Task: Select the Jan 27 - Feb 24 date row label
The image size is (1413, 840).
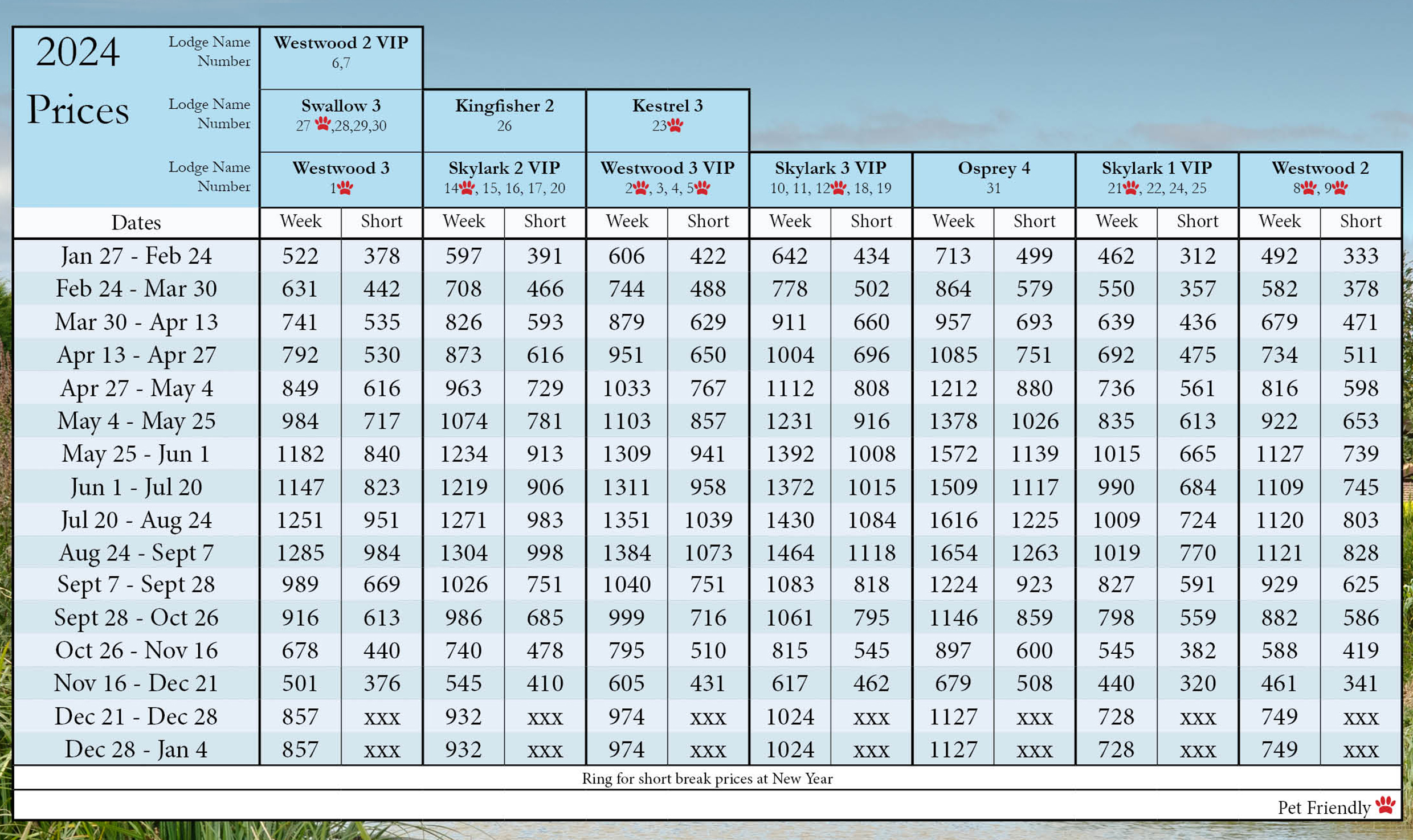Action: pos(136,256)
